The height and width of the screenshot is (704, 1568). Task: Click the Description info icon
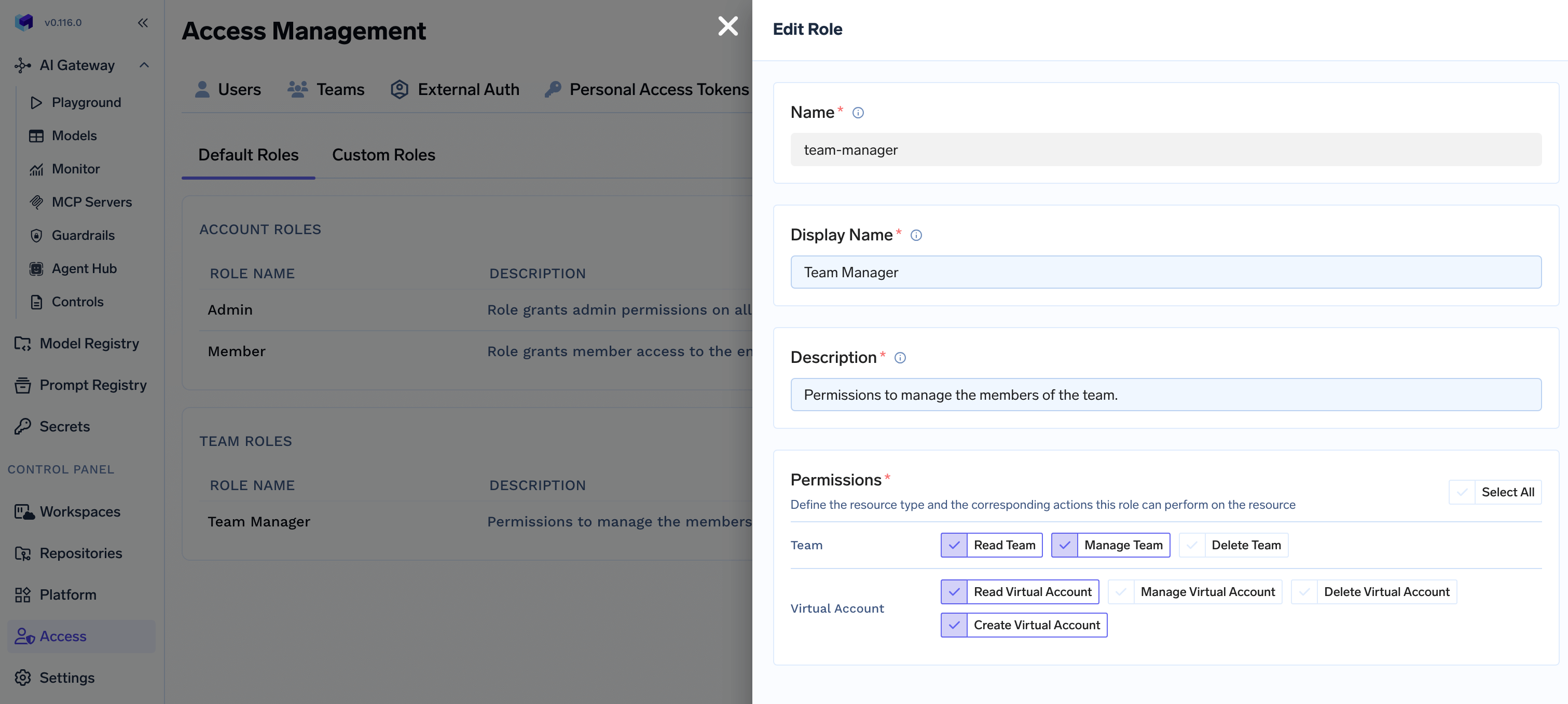click(900, 358)
